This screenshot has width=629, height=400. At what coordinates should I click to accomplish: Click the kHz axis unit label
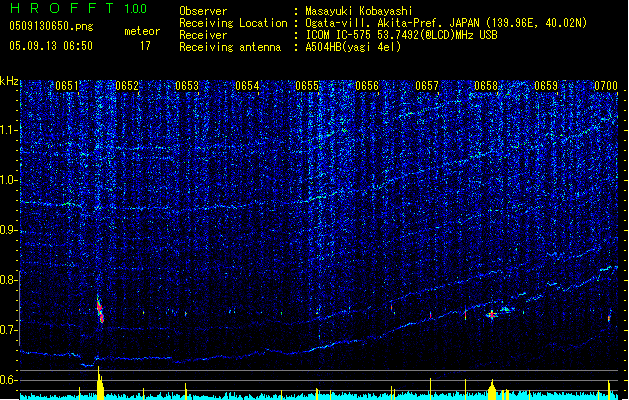click(9, 81)
